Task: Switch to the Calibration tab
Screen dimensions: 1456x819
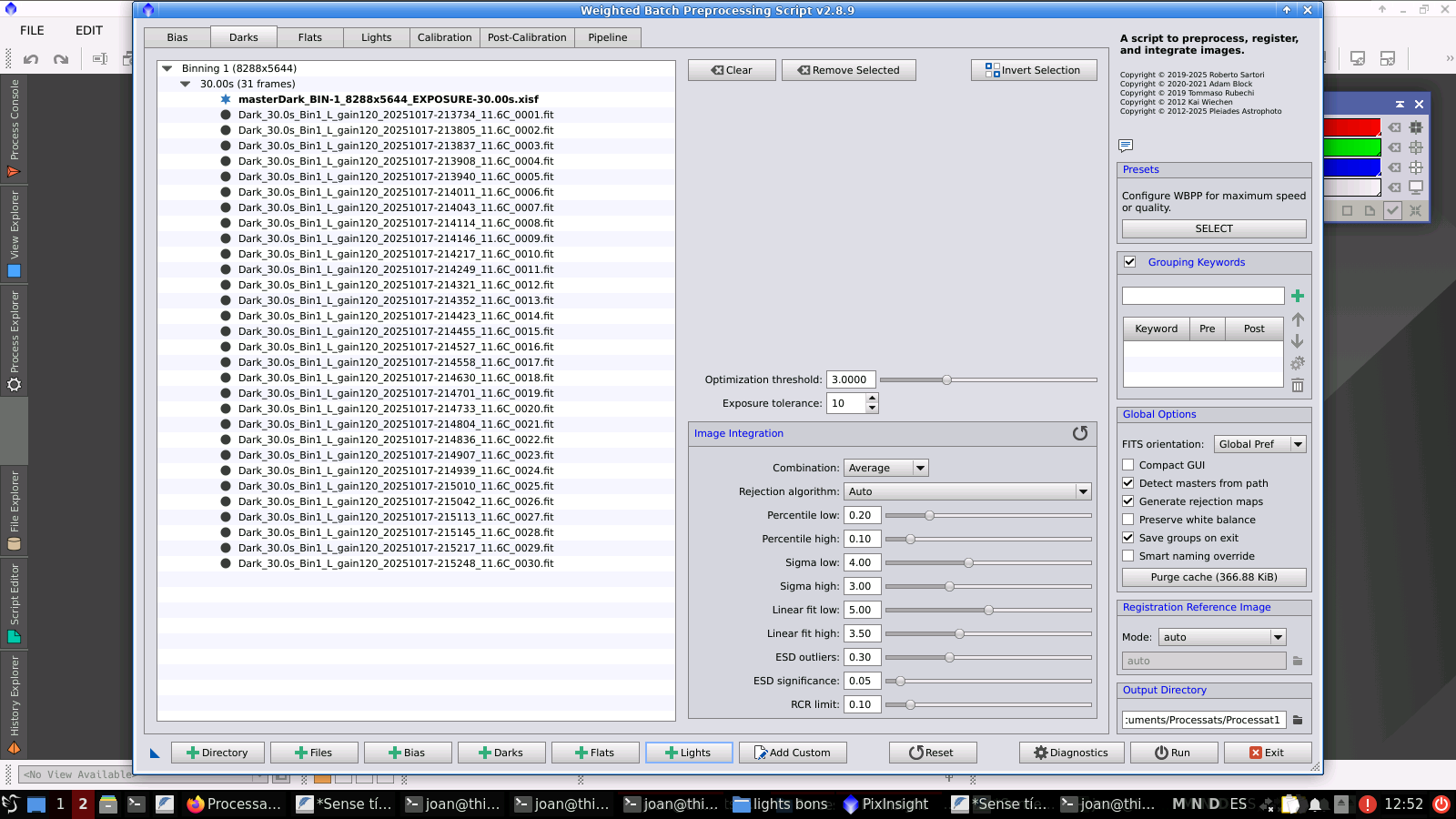Action: (444, 37)
